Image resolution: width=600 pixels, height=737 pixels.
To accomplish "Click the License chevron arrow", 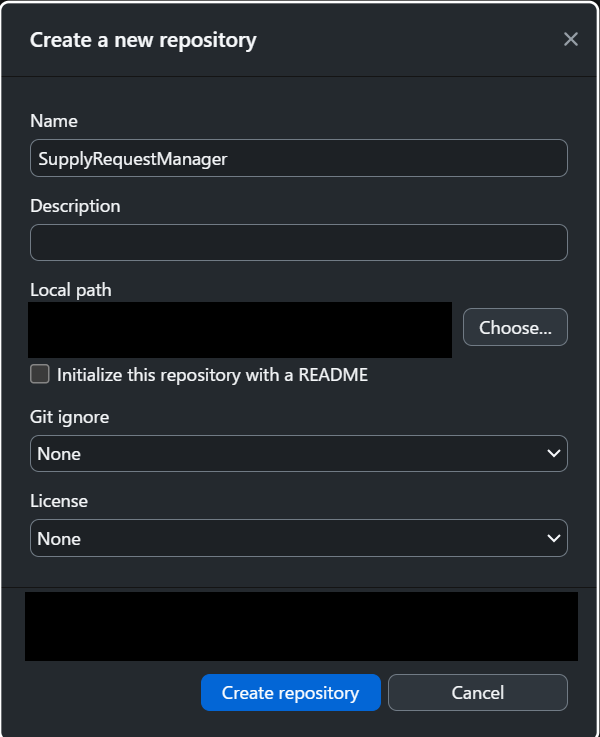I will click(555, 538).
